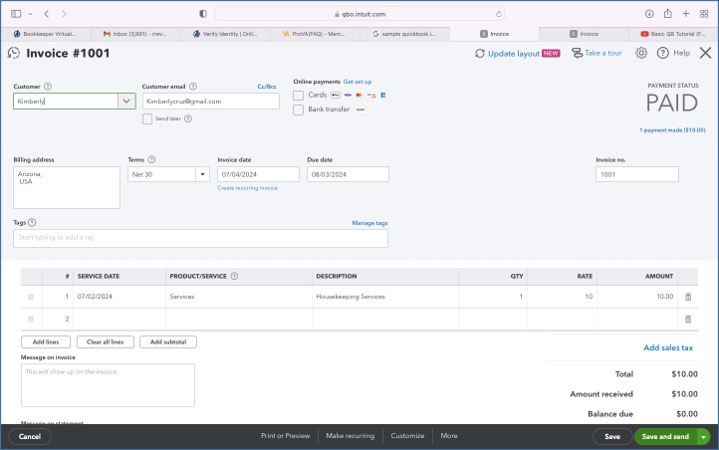Click the Customer email field
This screenshot has width=719, height=450.
coord(211,101)
